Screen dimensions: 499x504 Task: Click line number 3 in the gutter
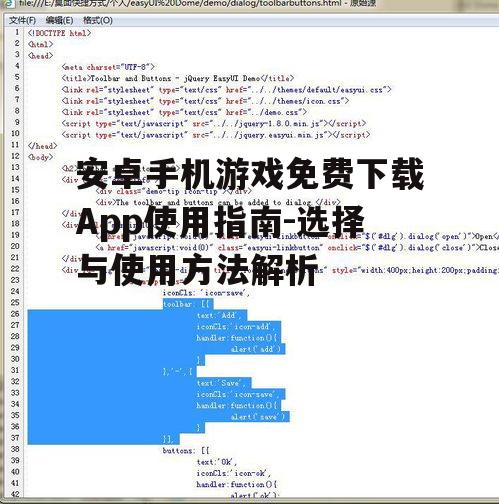point(17,55)
